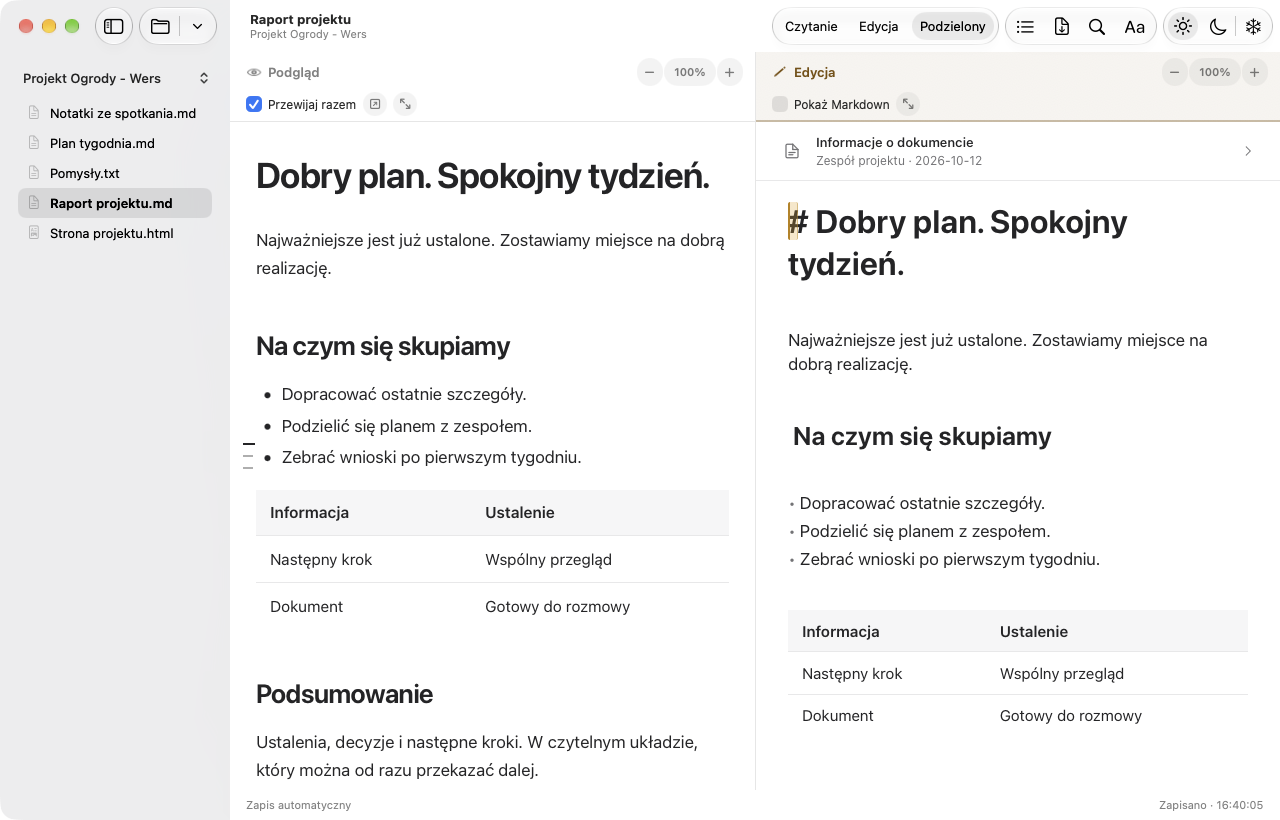Toggle the sidebar panel icon
The width and height of the screenshot is (1280, 820).
(114, 27)
